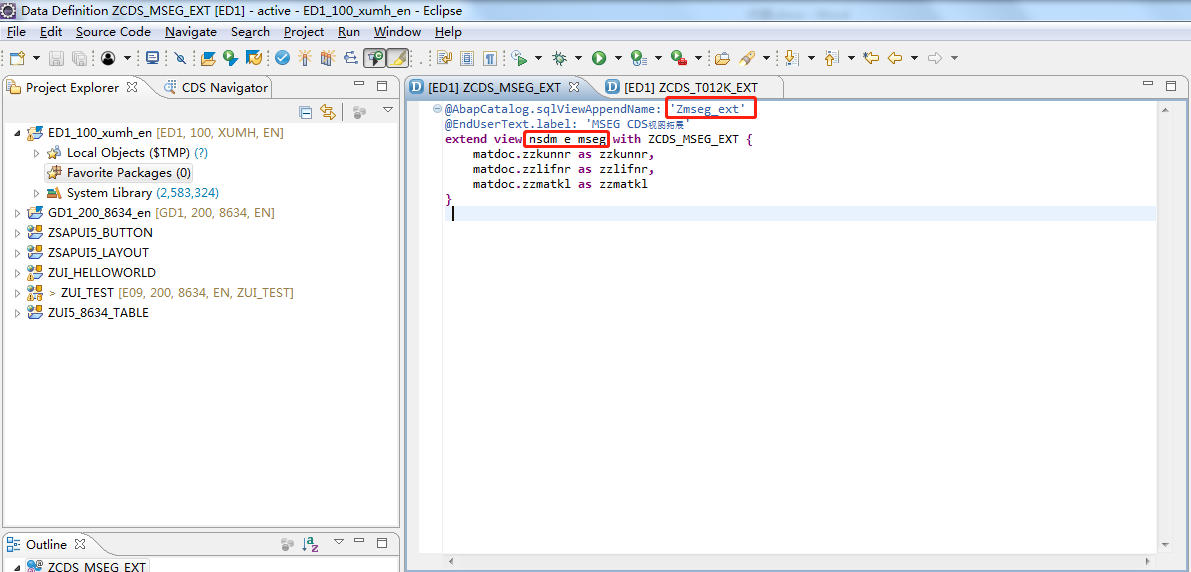Expand the GD1_200_8634_en project node
Screen dimensions: 1191x572
coord(17,213)
